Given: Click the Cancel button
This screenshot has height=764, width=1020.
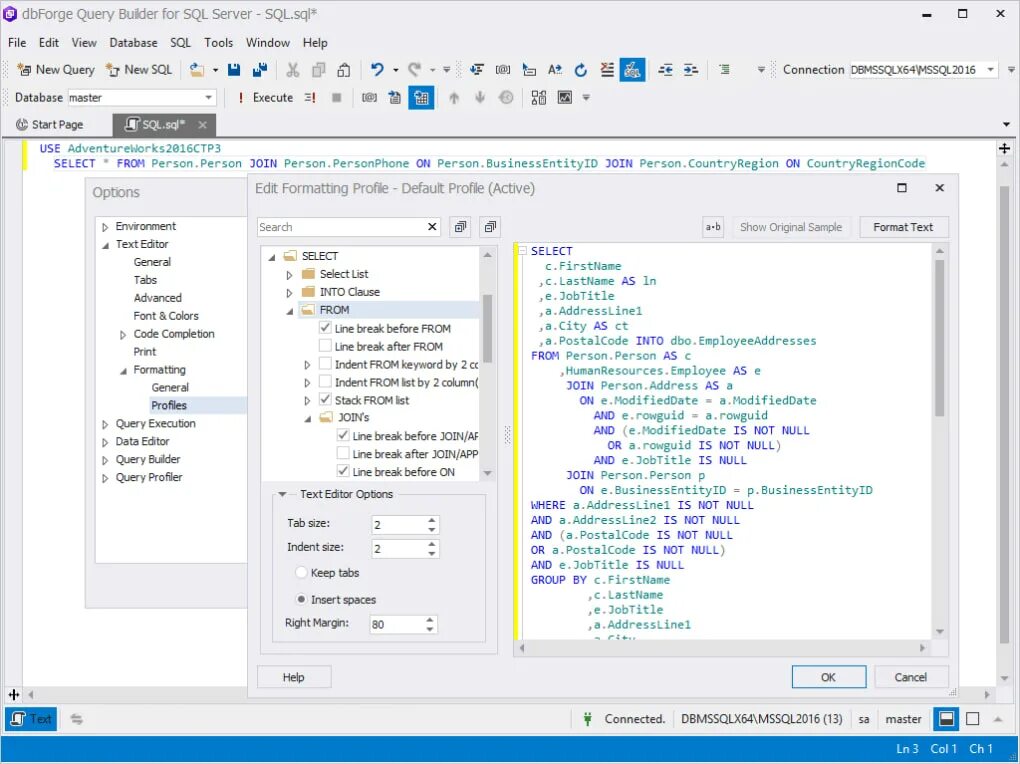Looking at the screenshot, I should click(910, 677).
